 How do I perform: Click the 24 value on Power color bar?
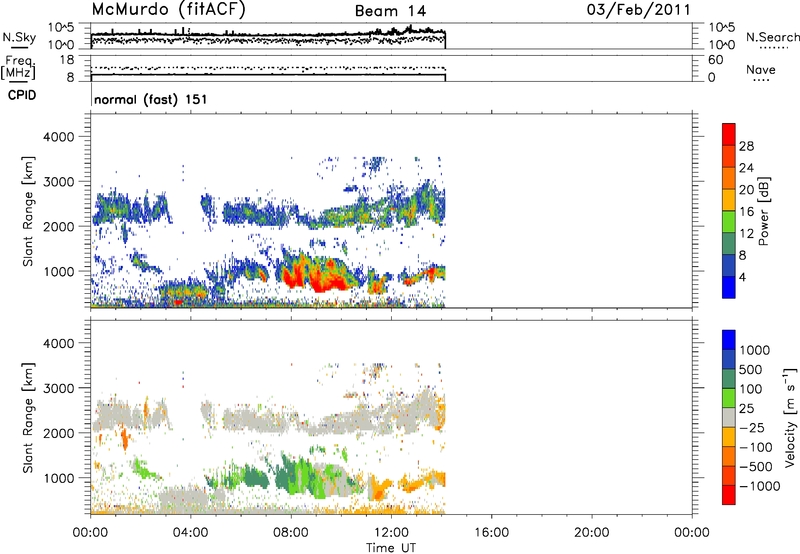point(746,168)
